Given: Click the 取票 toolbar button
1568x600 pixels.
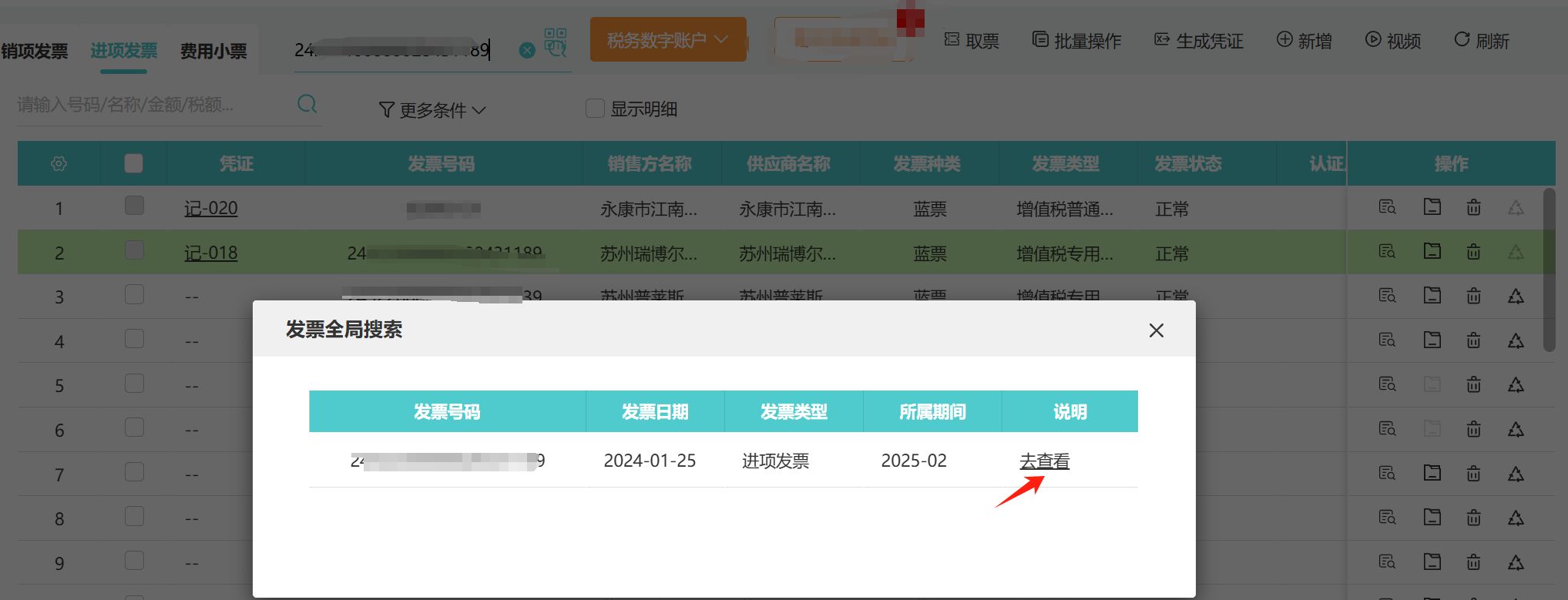Looking at the screenshot, I should (x=972, y=41).
